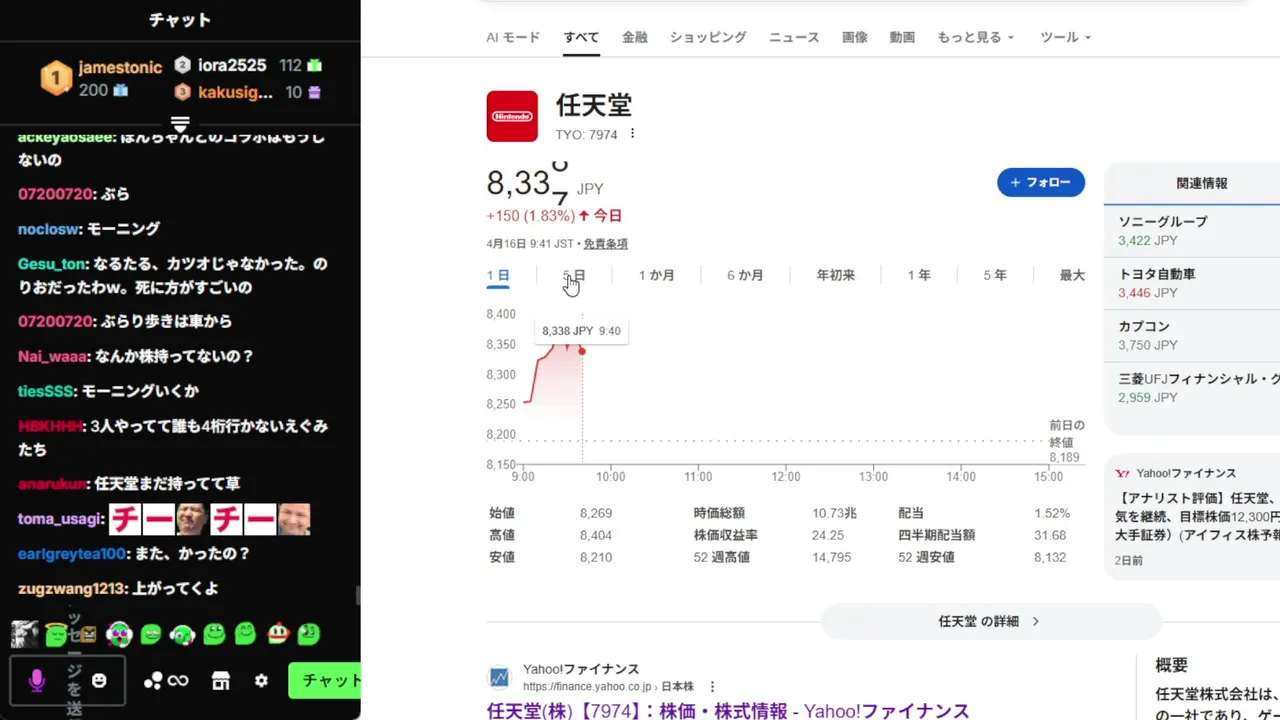This screenshot has width=1280, height=720.
Task: Click the purple microphone icon in chat input
Action: pyautogui.click(x=37, y=681)
